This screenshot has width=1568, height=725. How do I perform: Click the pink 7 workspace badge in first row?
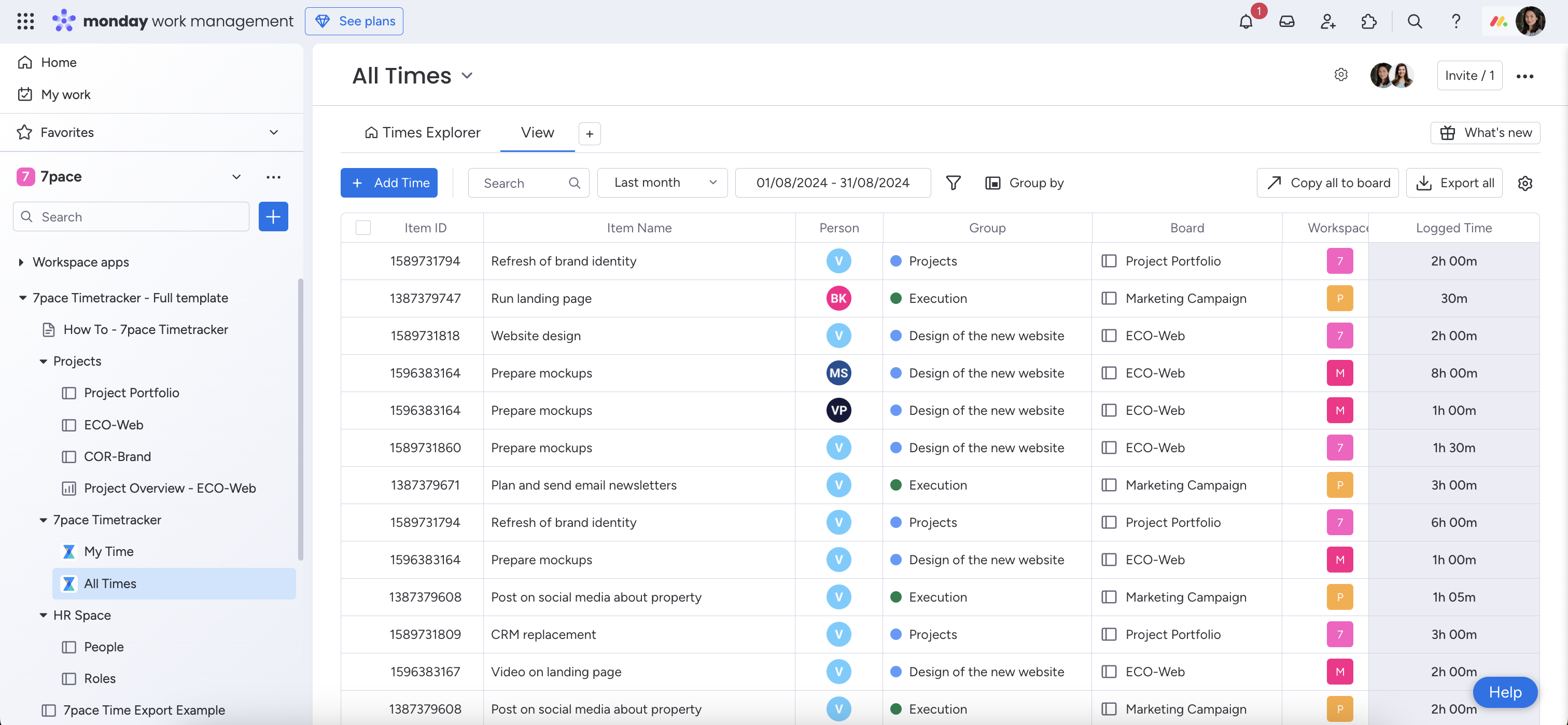pyautogui.click(x=1340, y=261)
